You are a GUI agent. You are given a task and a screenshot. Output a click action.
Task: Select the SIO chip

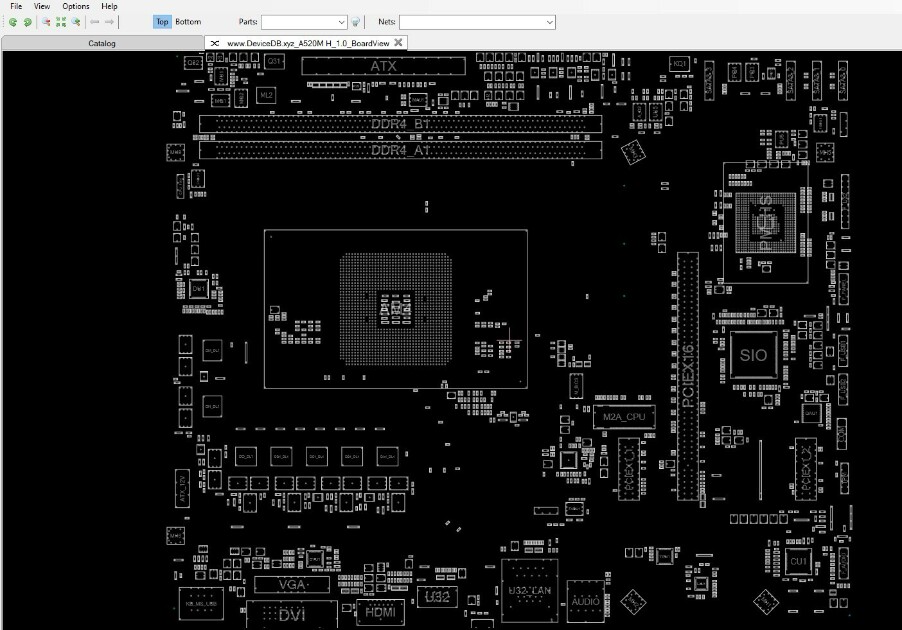click(753, 355)
